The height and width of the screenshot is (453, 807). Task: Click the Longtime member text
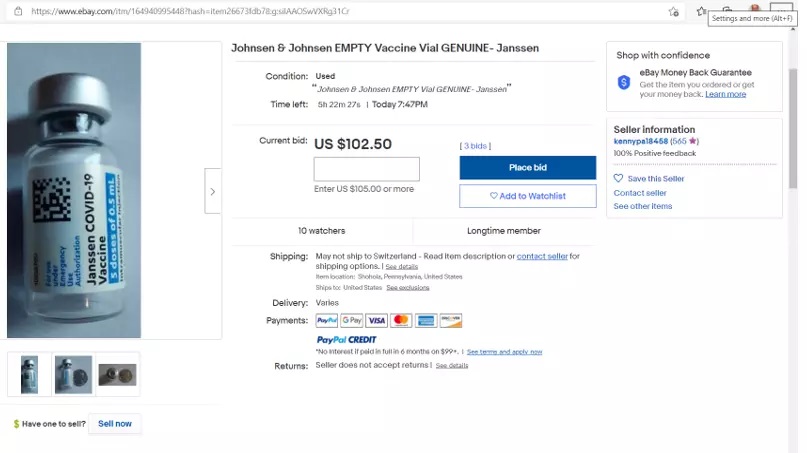504,231
